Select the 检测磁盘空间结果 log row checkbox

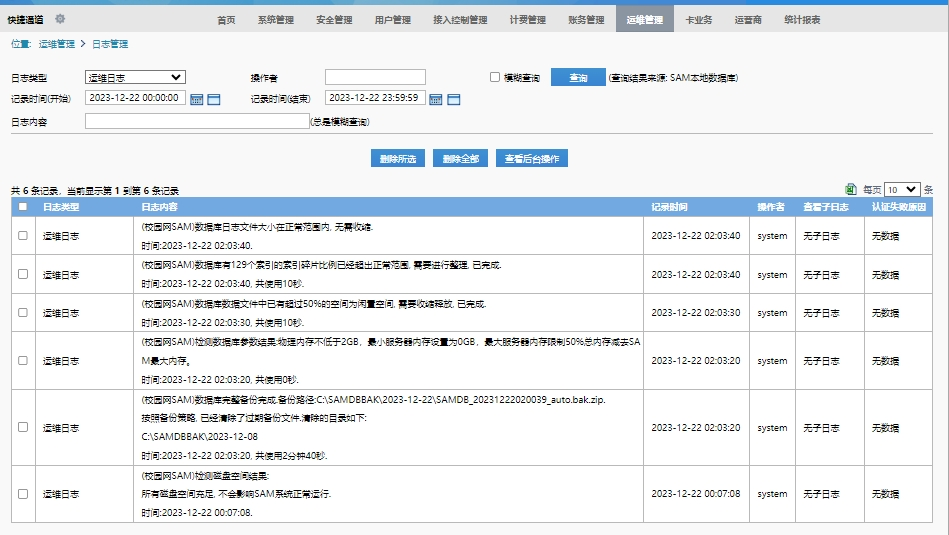(23, 494)
